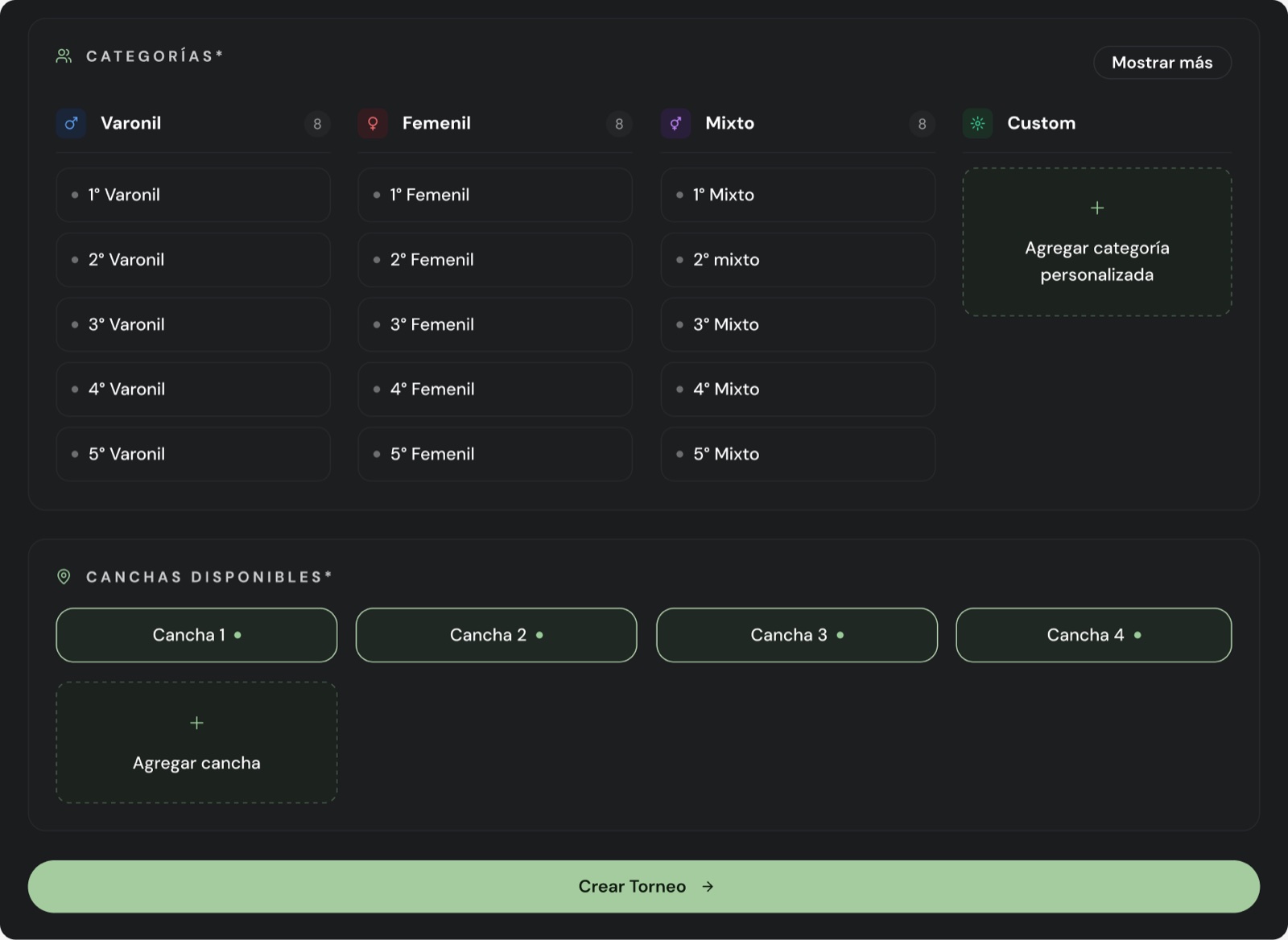Deselect Cancha 2 court
The image size is (1288, 940).
point(496,635)
